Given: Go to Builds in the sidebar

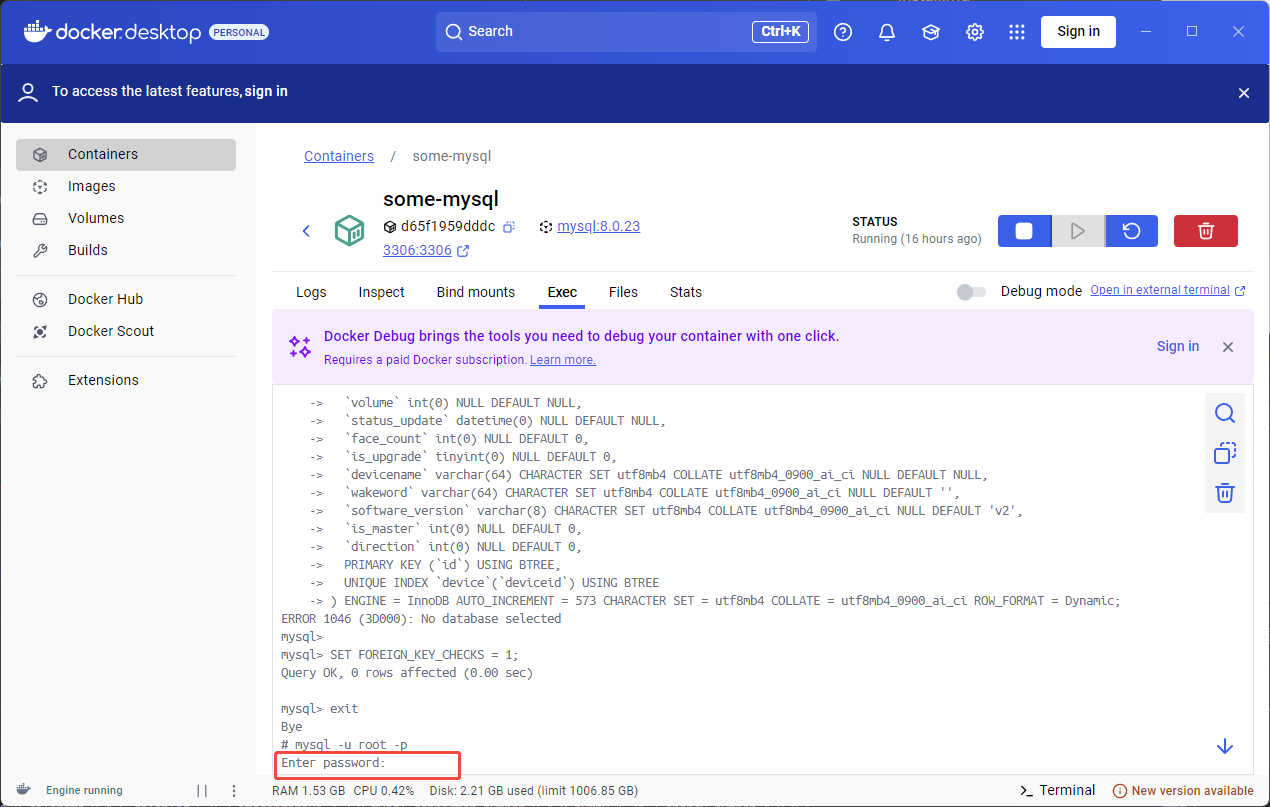Looking at the screenshot, I should 126,251.
